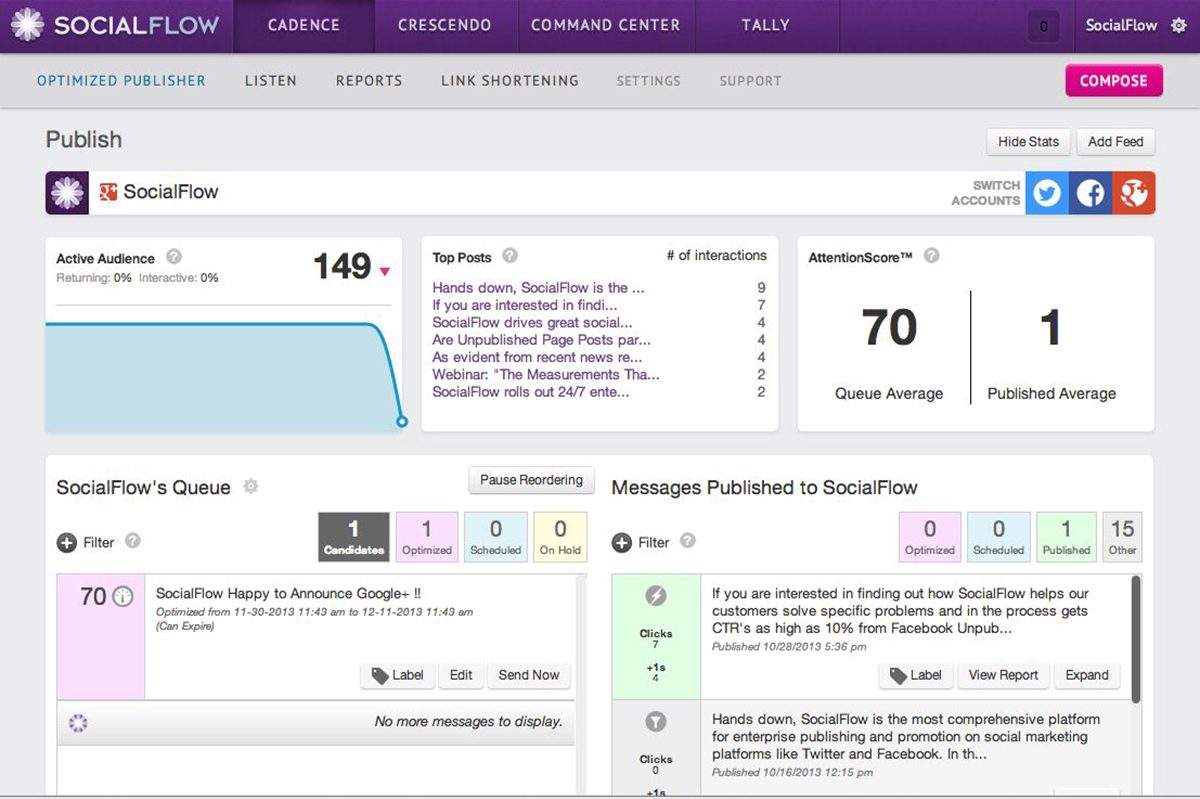
Task: Open the help icon next to Top Posts
Action: (510, 256)
